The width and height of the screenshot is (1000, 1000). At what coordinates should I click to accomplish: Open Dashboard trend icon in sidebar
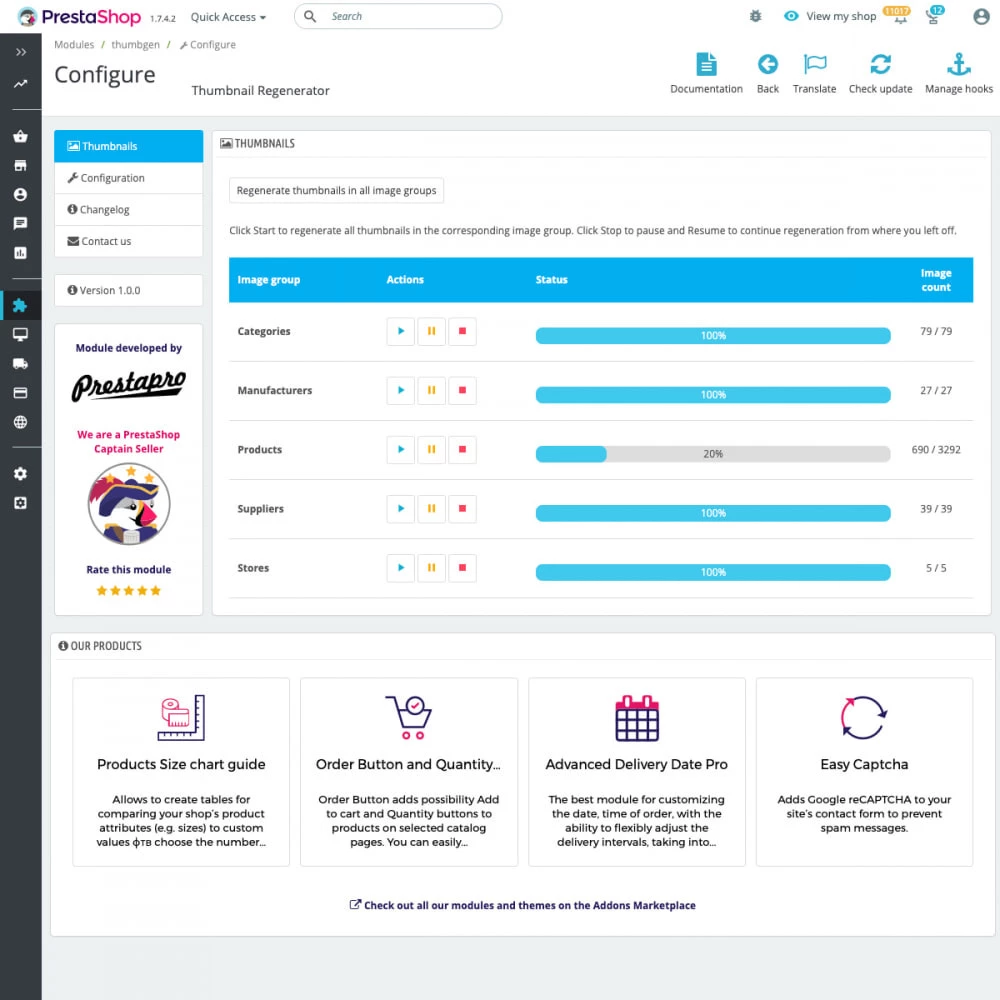(x=20, y=84)
